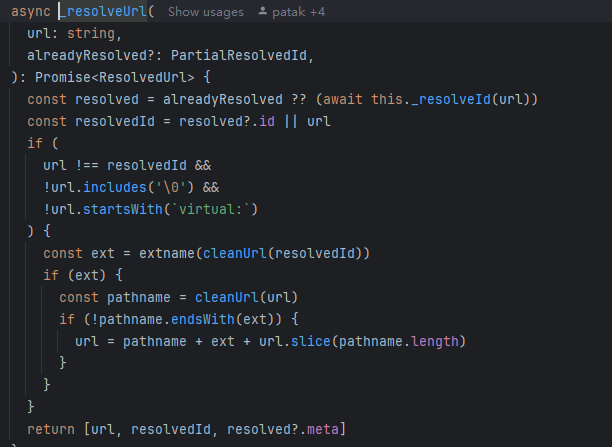Screen dimensions: 612x447
Task: Open the Show usages inlay hint
Action: [205, 12]
